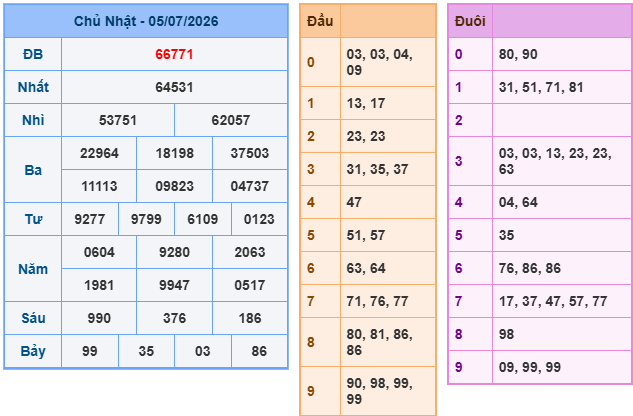633x416 pixels.
Task: Click the Năm prize number 0517
Action: coord(250,286)
